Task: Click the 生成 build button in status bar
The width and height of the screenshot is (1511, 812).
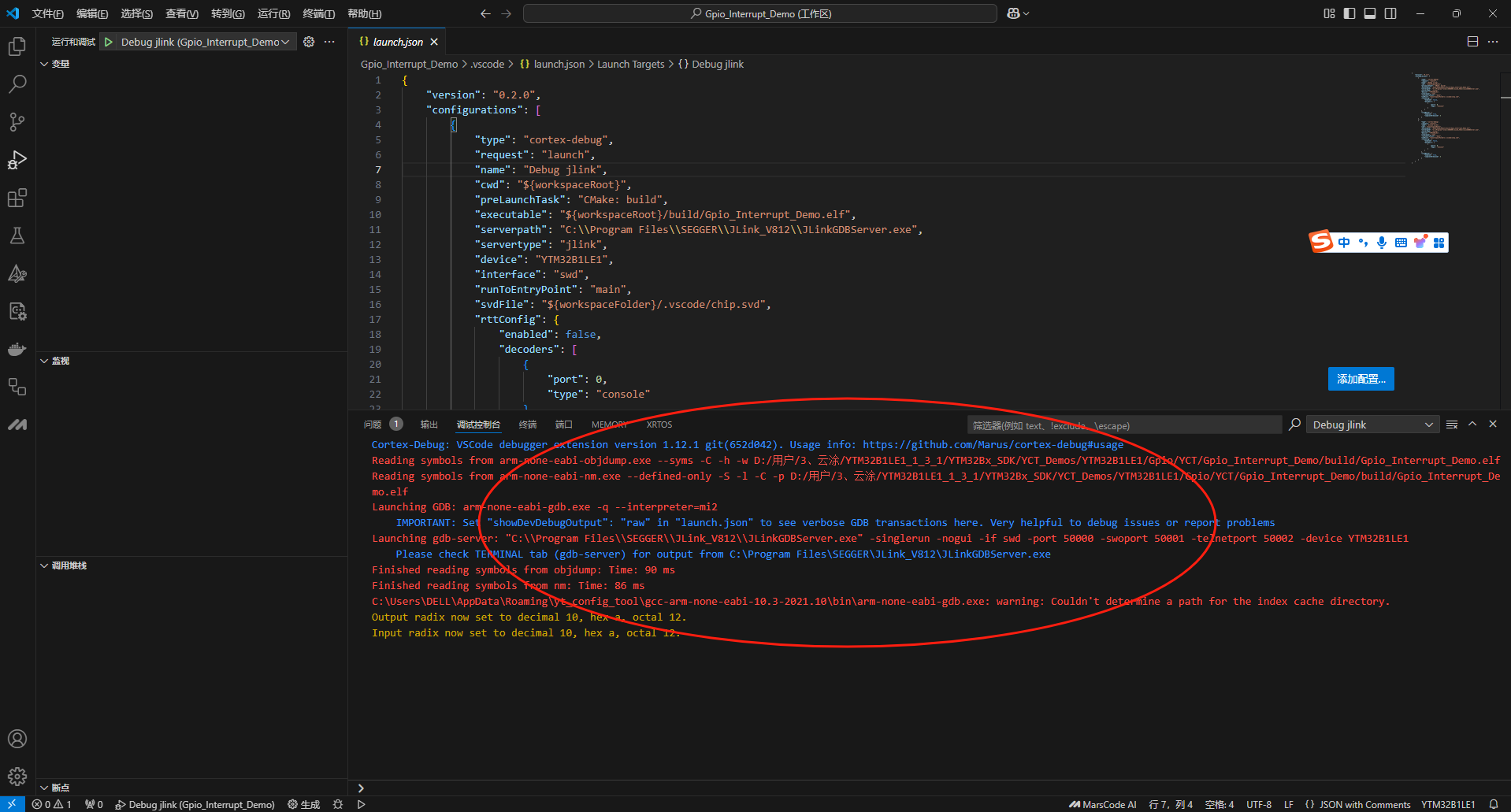Action: pyautogui.click(x=304, y=804)
